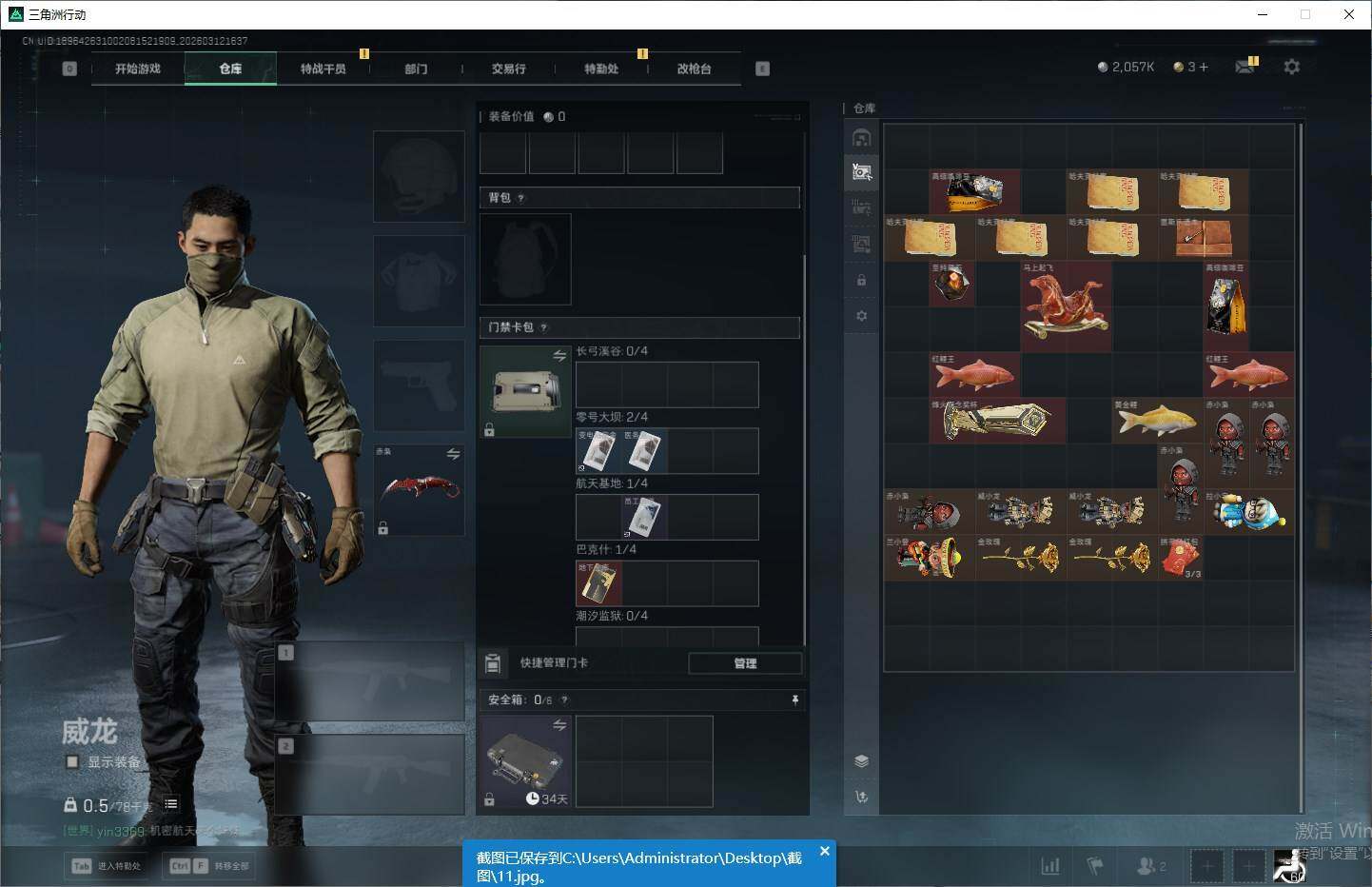The width and height of the screenshot is (1372, 887).
Task: Open the friends list icon showing 2
Action: pos(1151,866)
